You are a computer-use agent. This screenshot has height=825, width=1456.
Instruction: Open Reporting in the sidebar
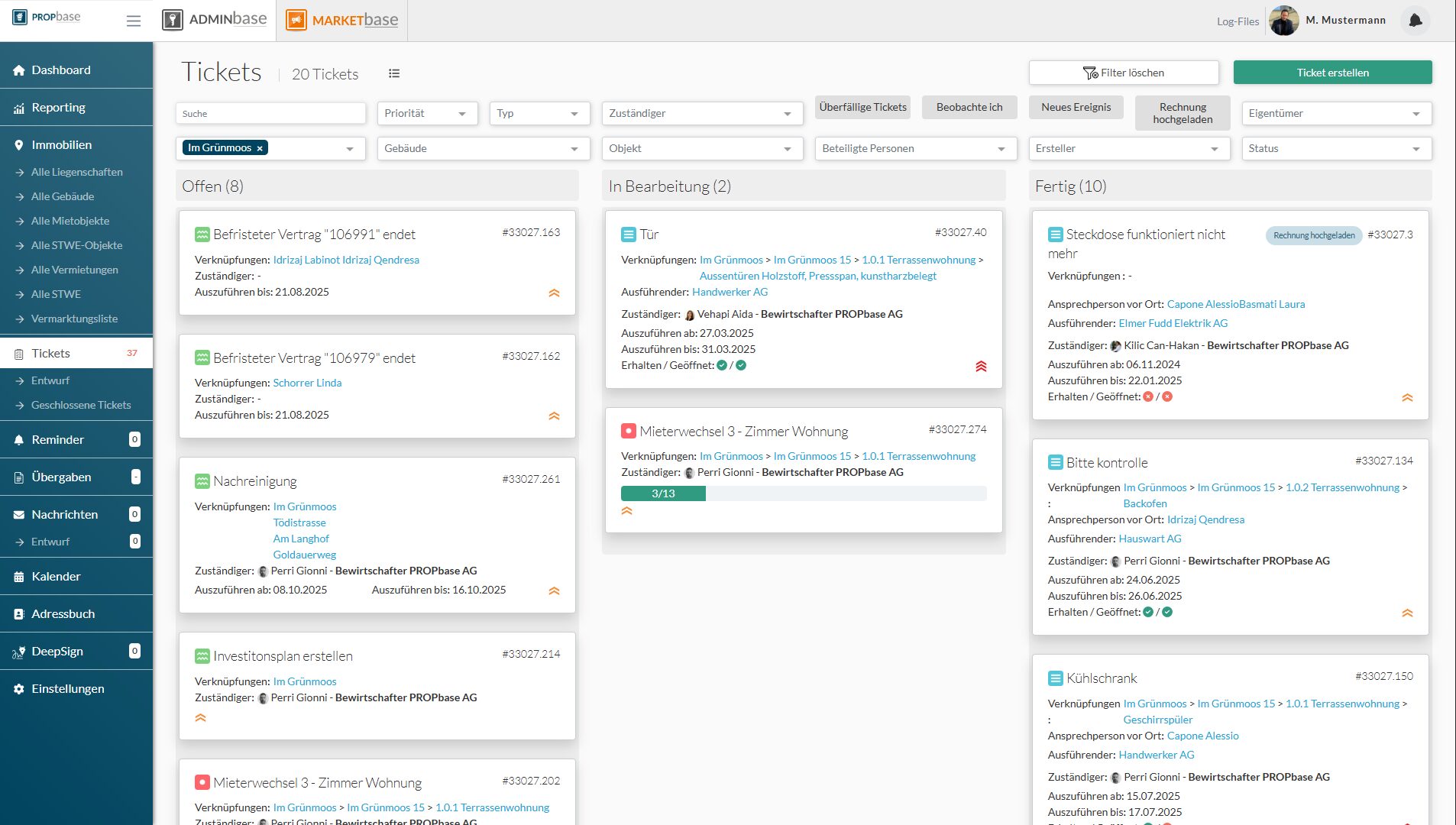pos(59,108)
